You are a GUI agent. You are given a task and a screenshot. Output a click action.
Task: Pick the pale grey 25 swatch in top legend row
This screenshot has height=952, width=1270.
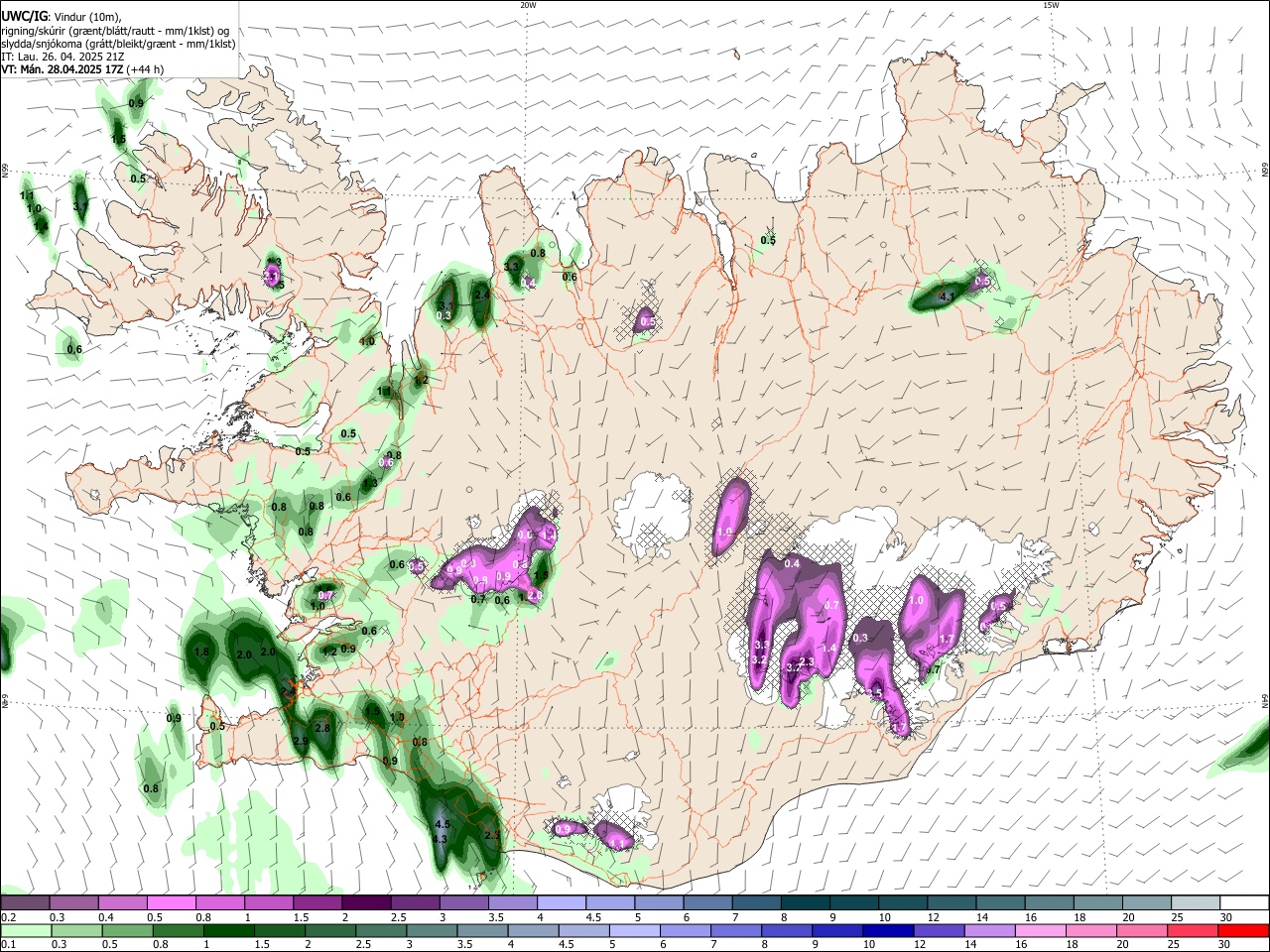[1197, 903]
